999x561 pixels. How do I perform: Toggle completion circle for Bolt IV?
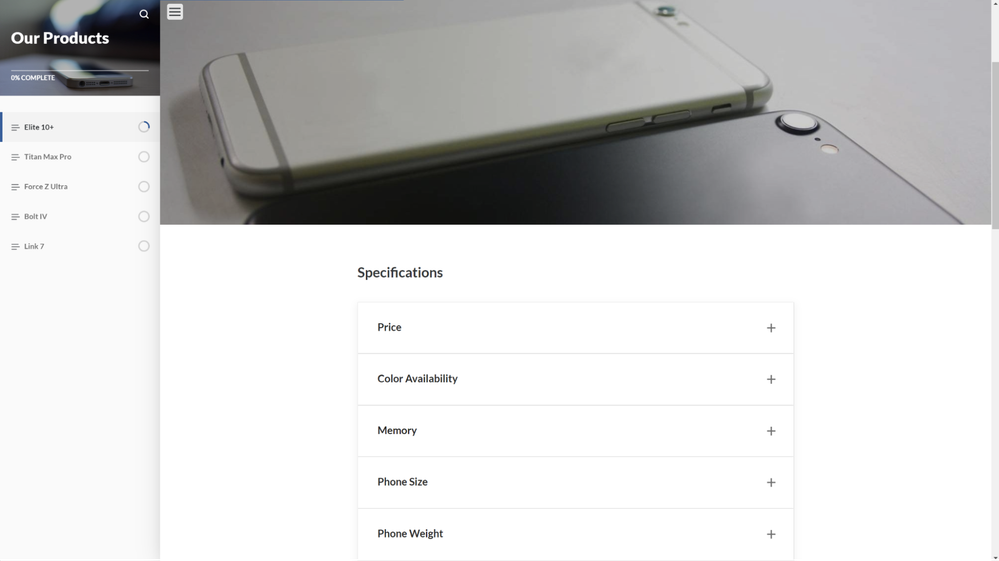tap(144, 217)
